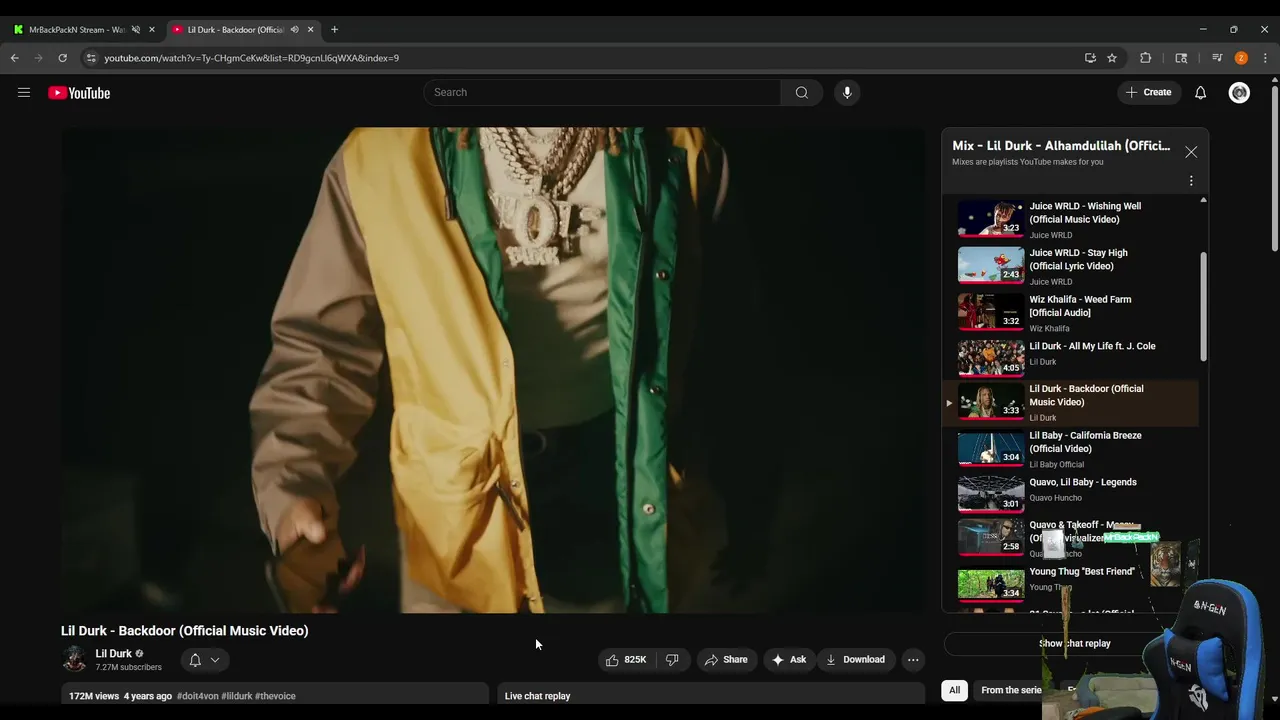
Task: Open the browser Extensions puzzle icon
Action: [x=1146, y=58]
